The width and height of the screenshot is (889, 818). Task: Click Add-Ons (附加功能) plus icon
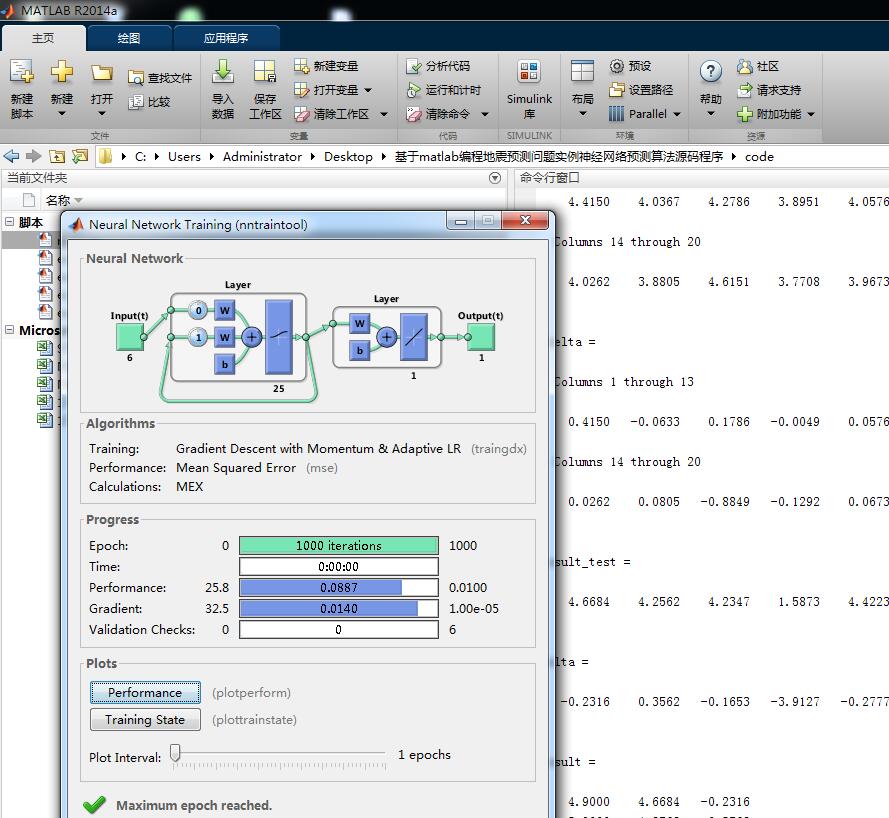tap(744, 114)
